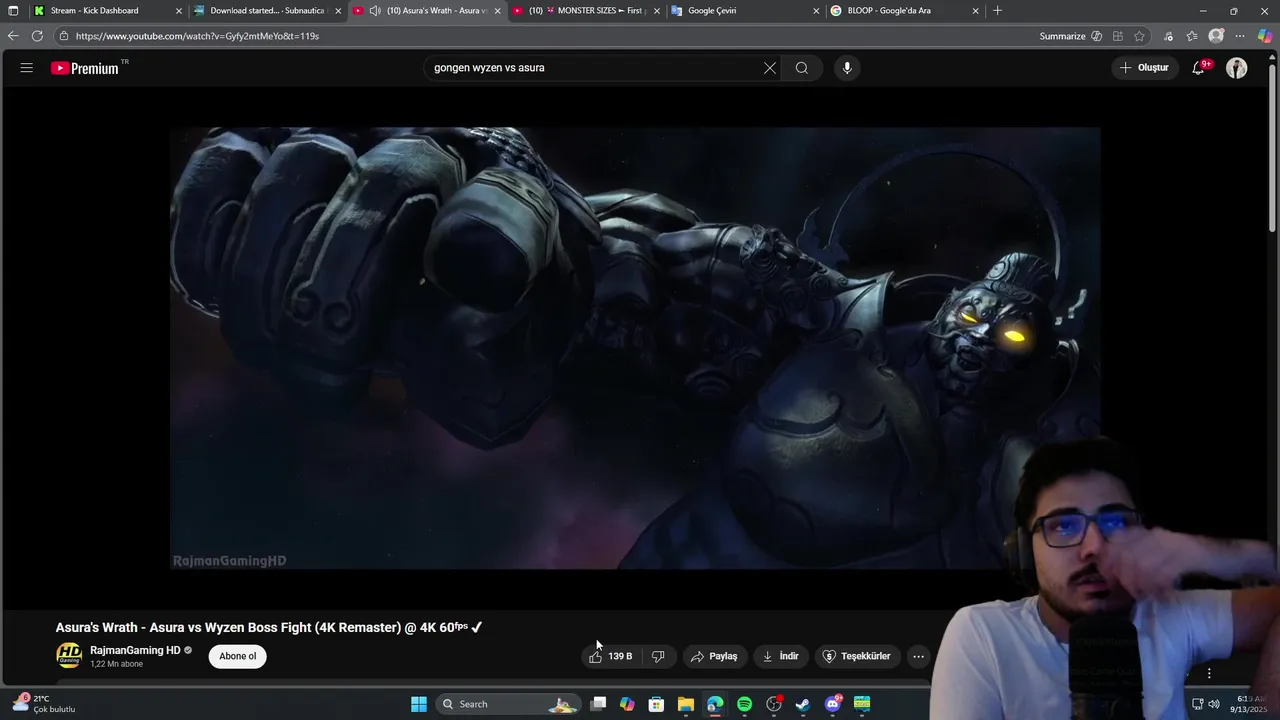Open Spotify from the taskbar
The image size is (1280, 720).
tap(744, 704)
